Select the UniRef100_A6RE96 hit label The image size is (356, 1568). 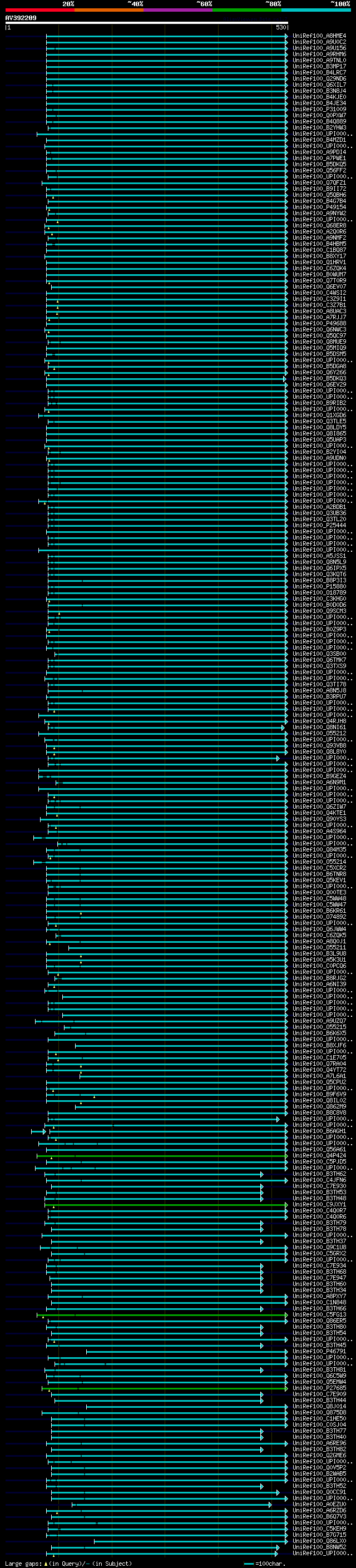tap(319, 1443)
